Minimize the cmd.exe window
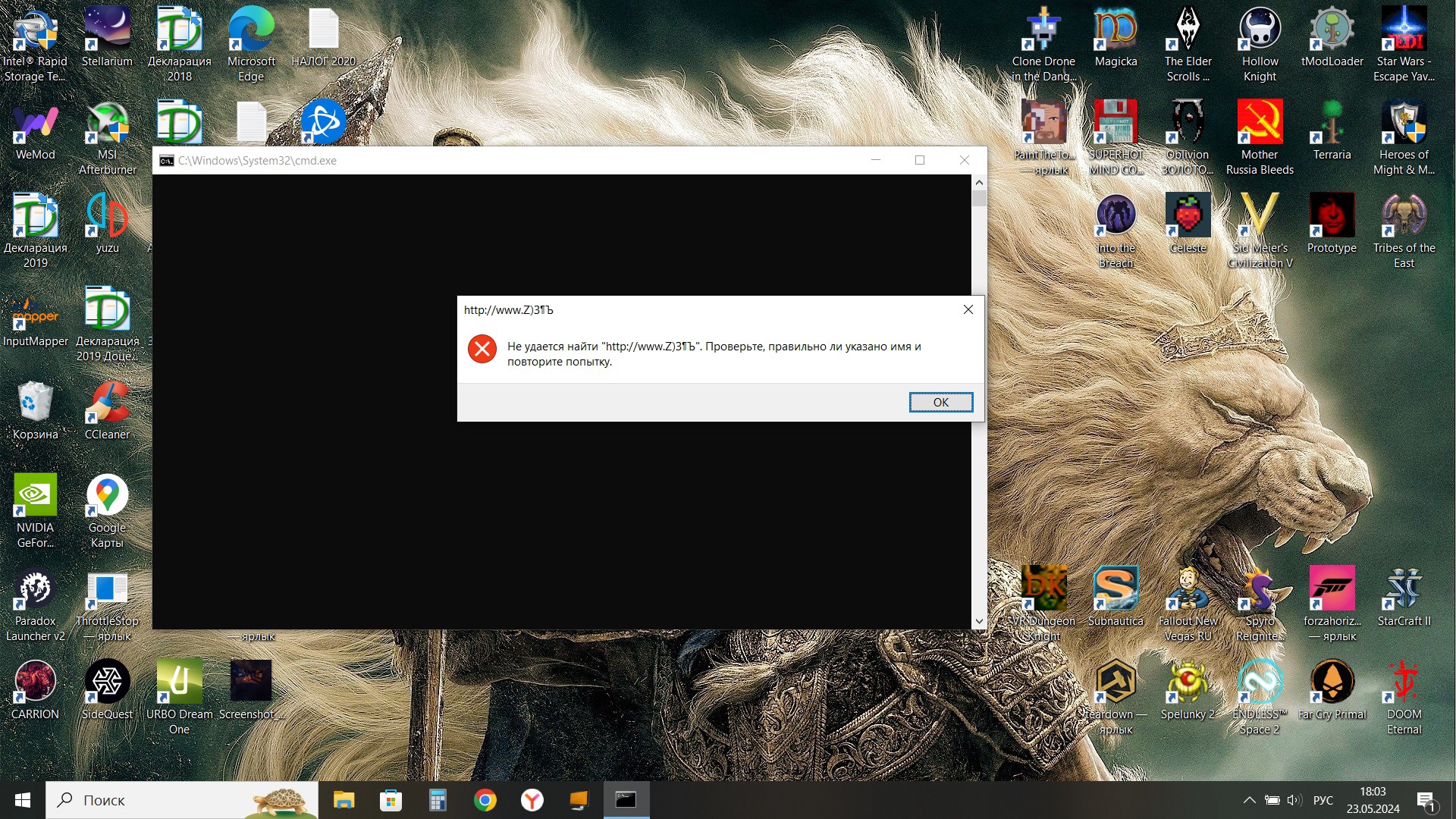 point(875,160)
